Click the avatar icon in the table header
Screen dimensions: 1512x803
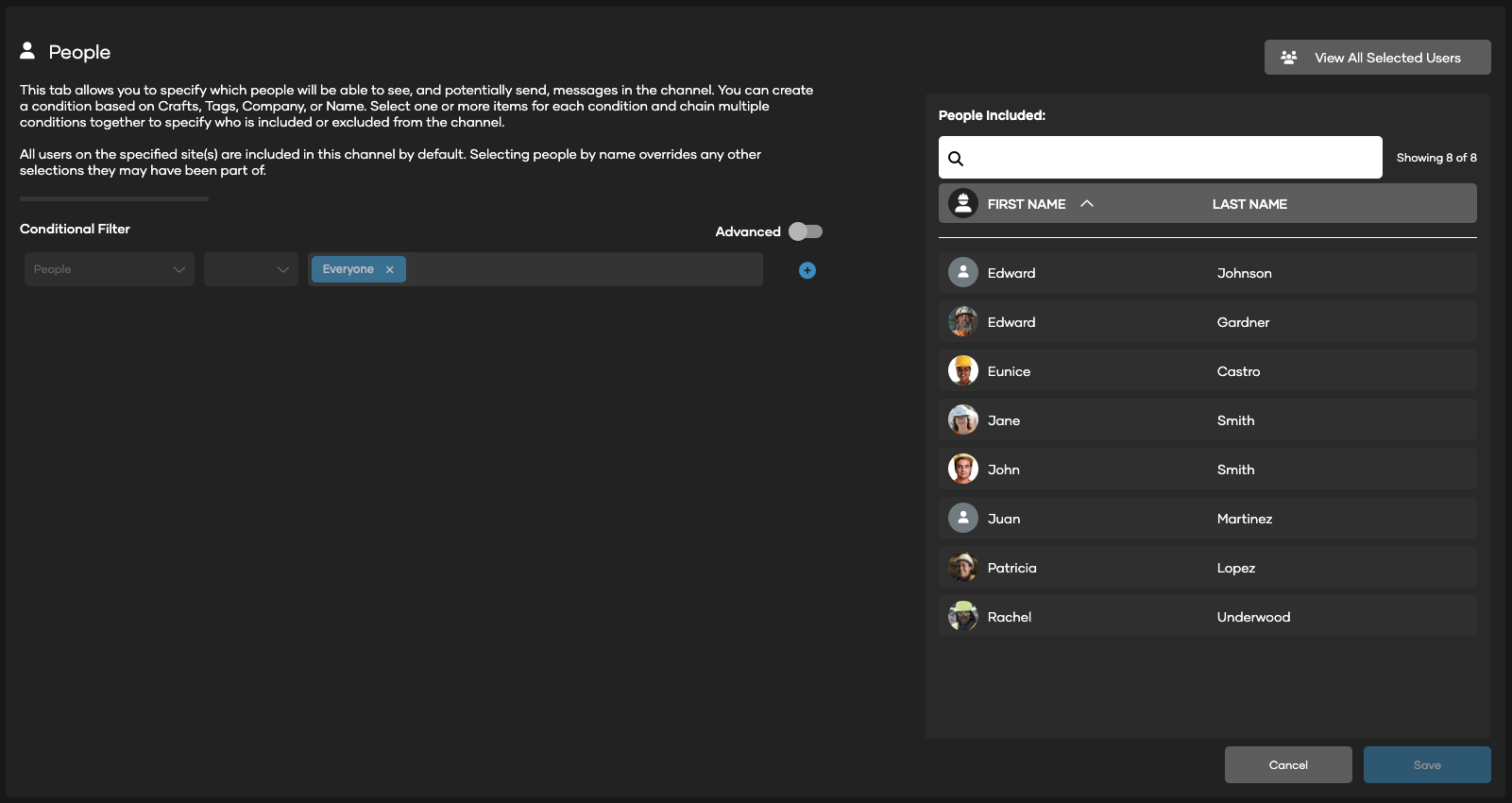point(963,203)
